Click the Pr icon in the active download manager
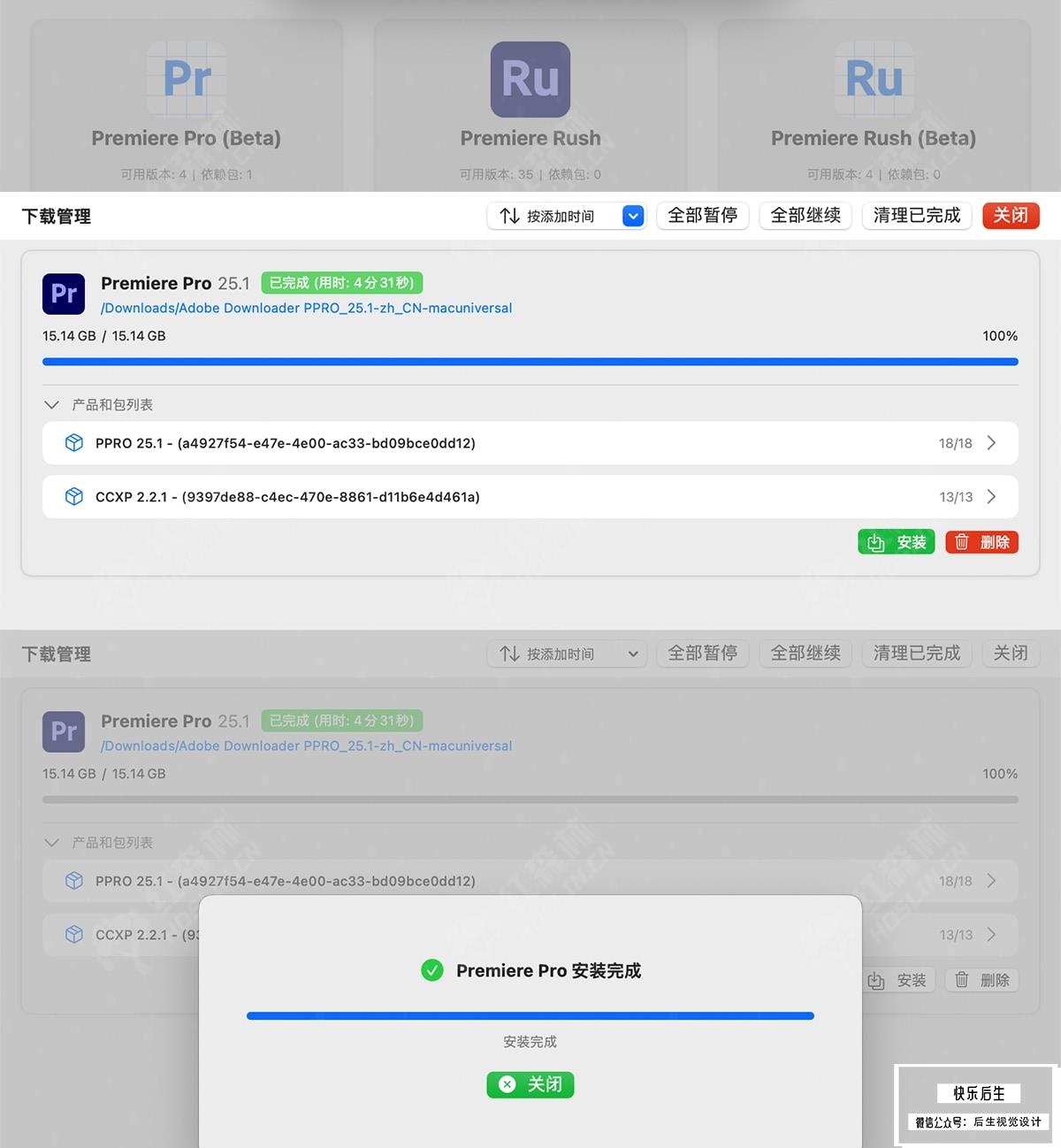 pyautogui.click(x=64, y=294)
